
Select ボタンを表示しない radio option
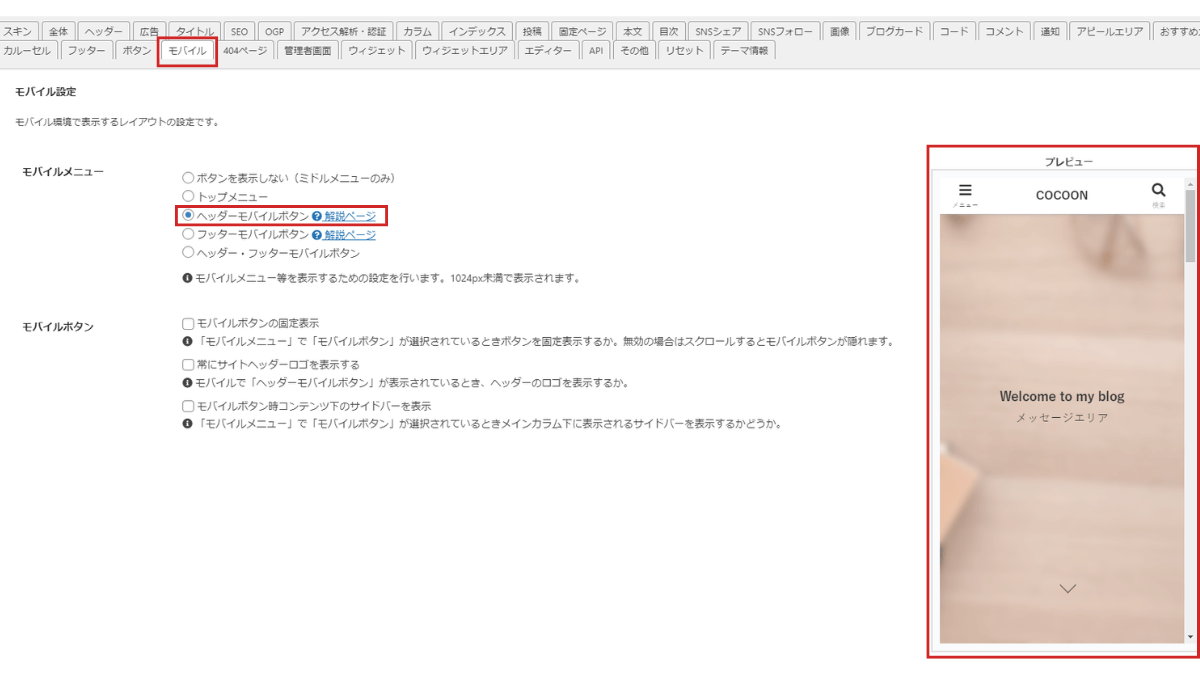pos(188,178)
